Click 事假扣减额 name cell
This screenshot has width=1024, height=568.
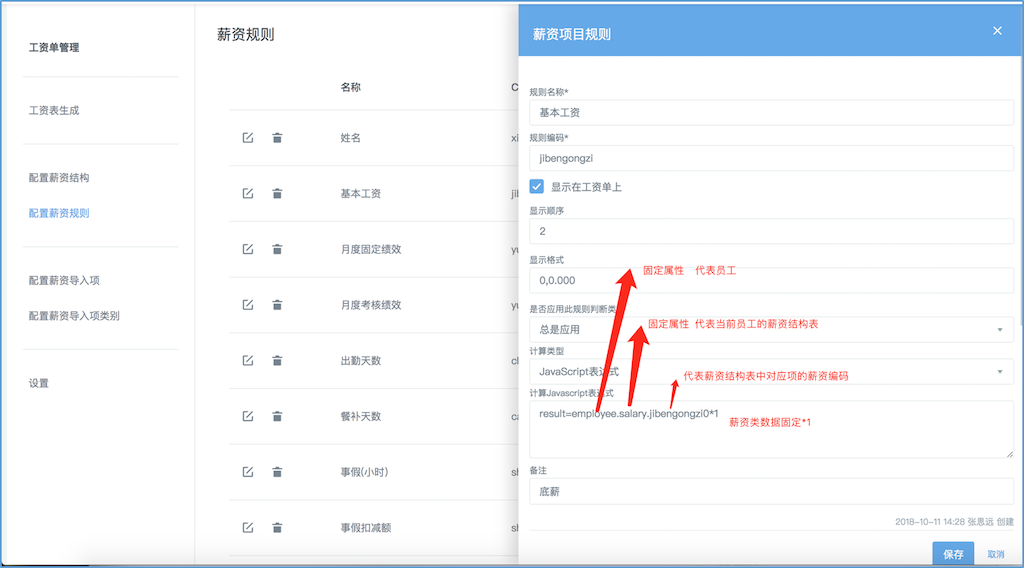366,528
